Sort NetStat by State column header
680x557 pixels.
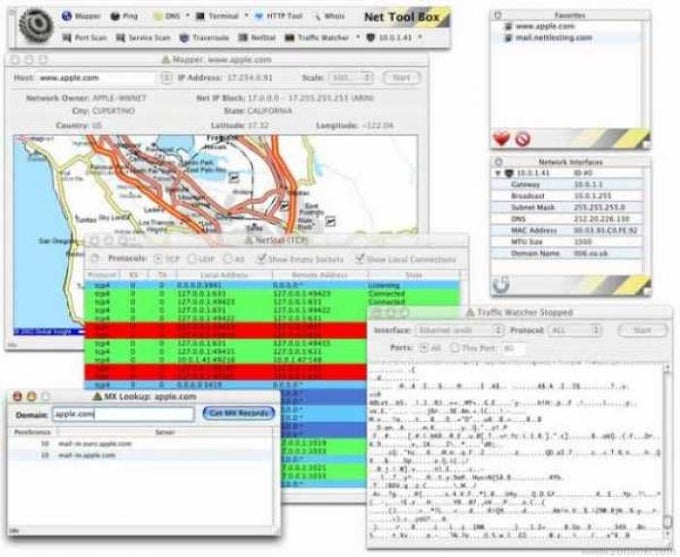pyautogui.click(x=413, y=275)
